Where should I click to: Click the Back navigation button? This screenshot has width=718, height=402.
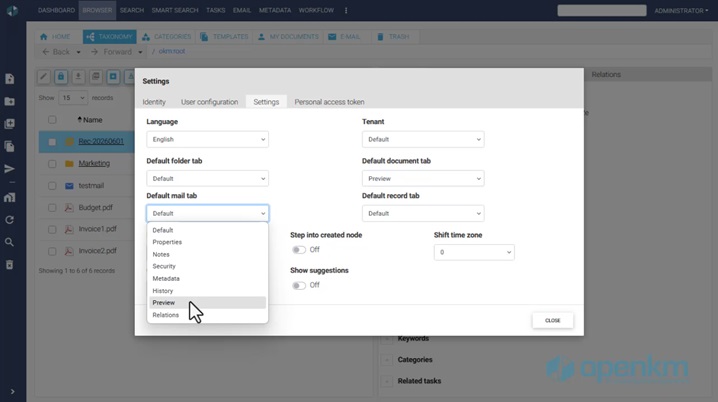[56, 52]
